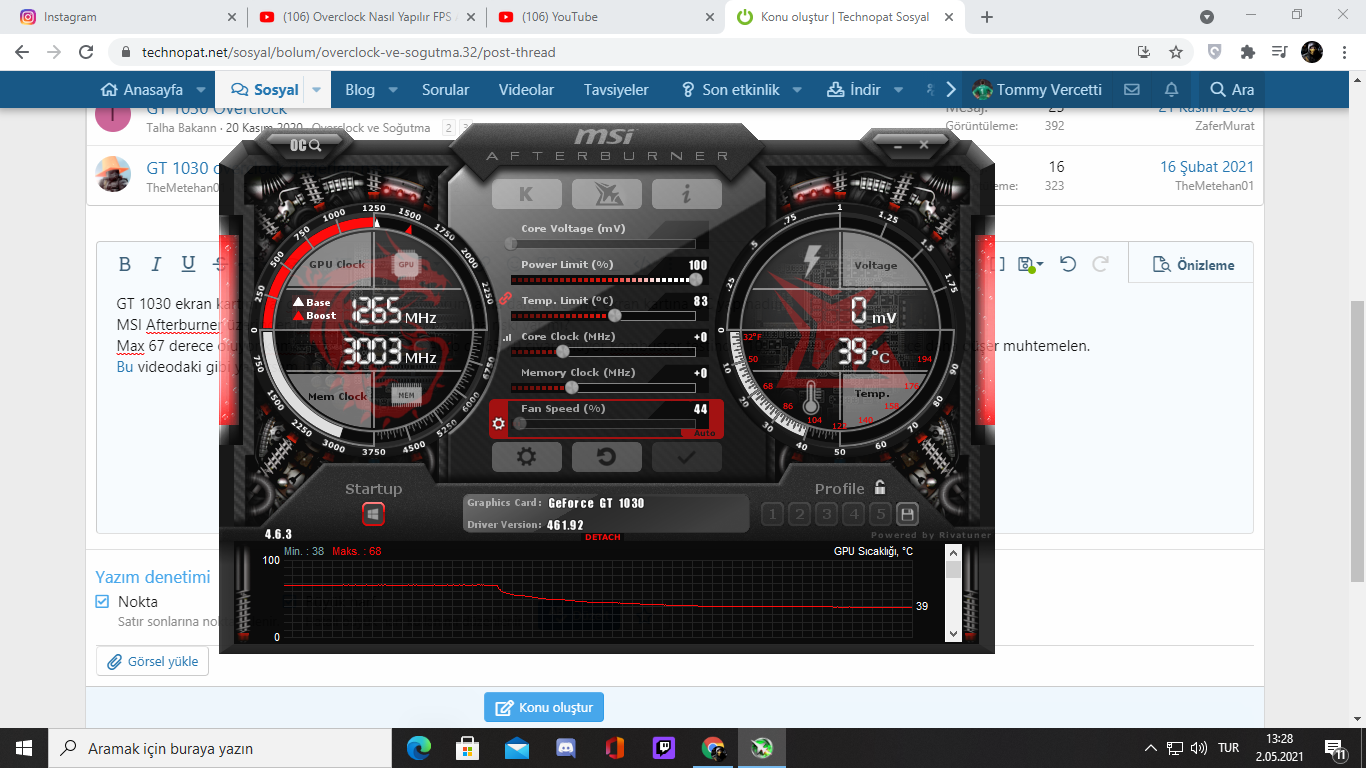Open the Tavsiyeler menu item
This screenshot has width=1366, height=768.
click(x=616, y=90)
